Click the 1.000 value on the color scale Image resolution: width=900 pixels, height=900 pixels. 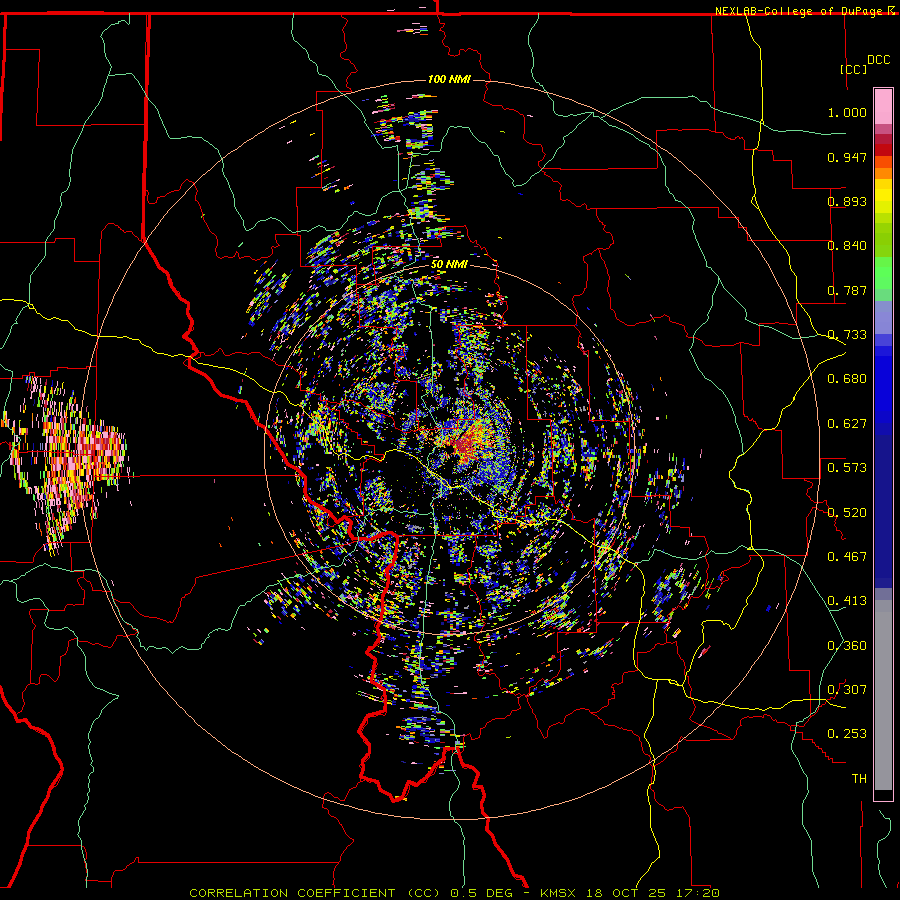[847, 112]
